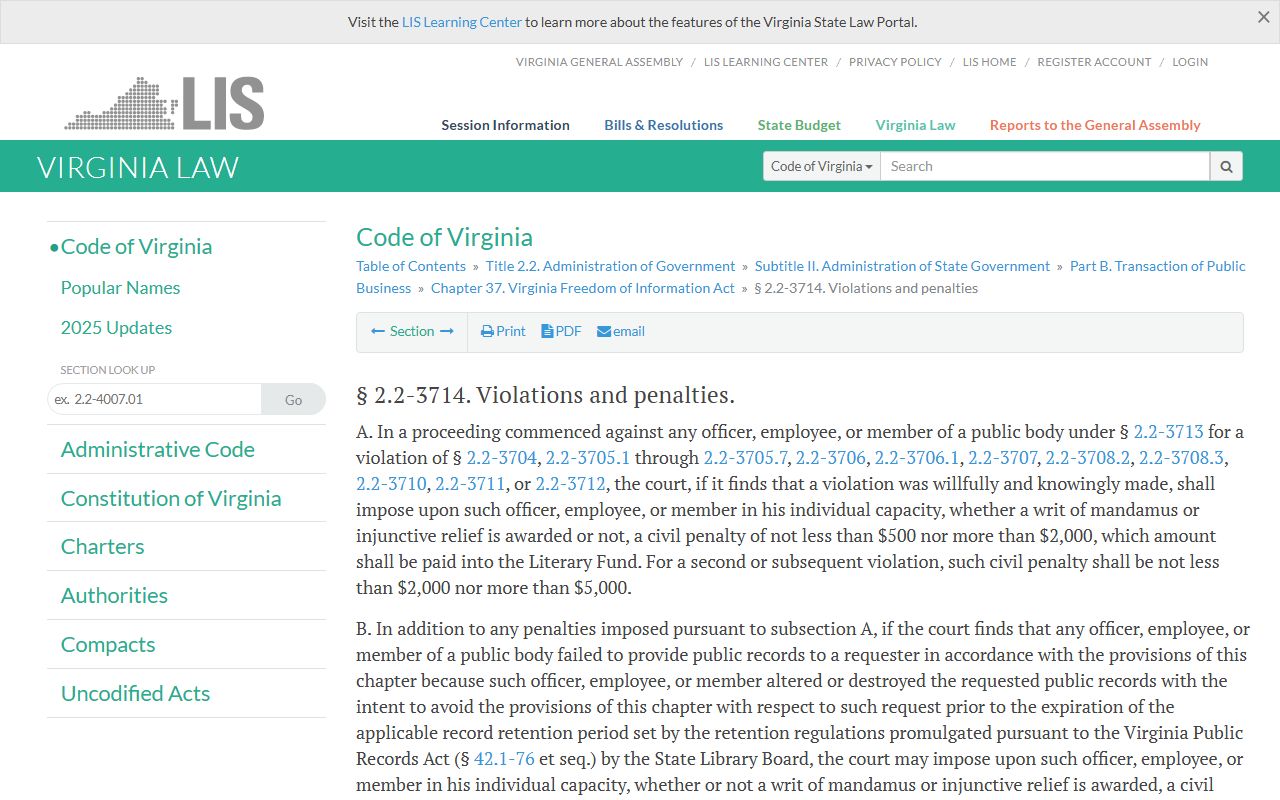Click the section look up input field
Screen dimensions: 1280x800
(155, 399)
